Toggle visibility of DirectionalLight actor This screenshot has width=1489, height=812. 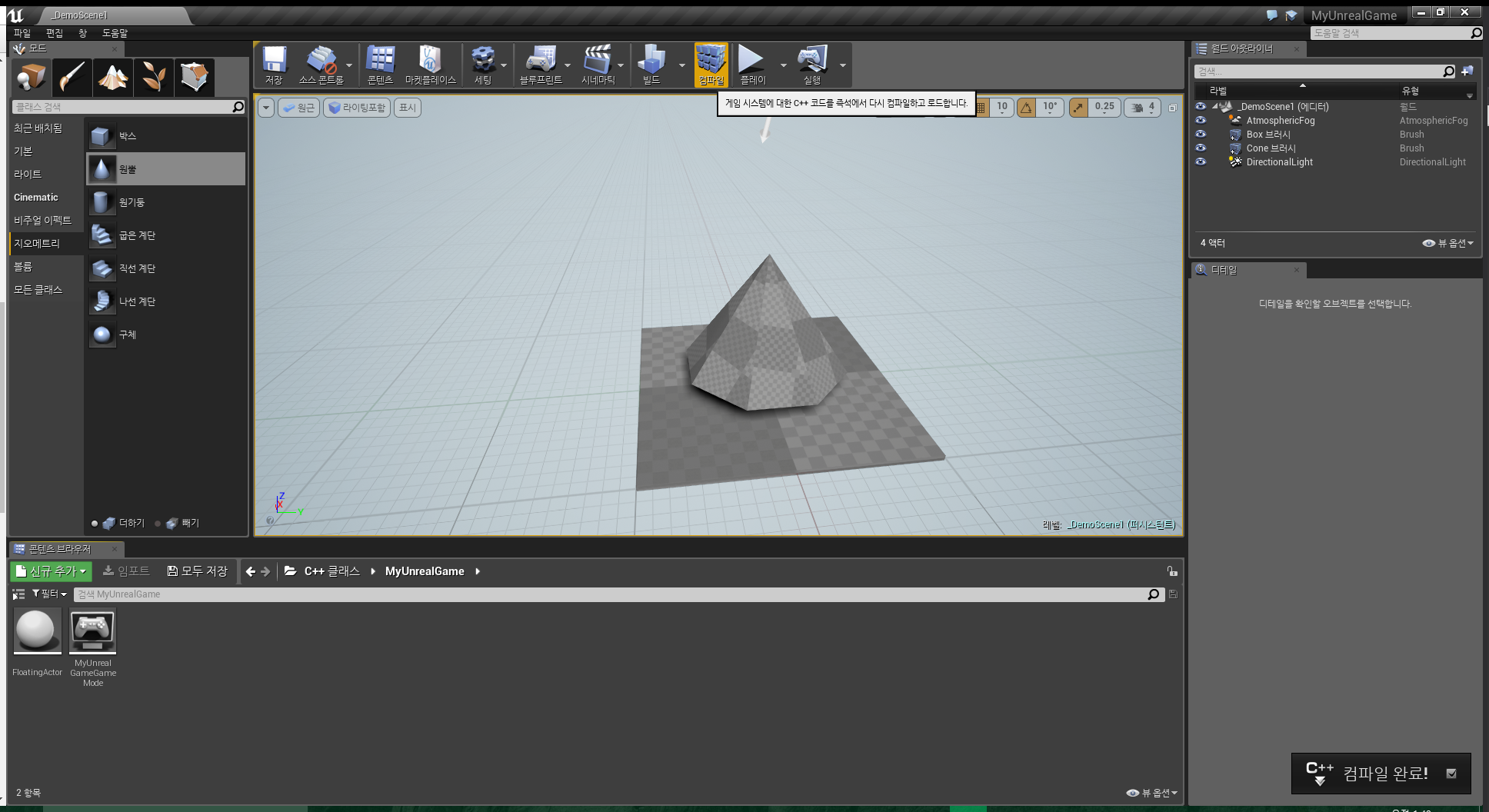click(x=1201, y=162)
